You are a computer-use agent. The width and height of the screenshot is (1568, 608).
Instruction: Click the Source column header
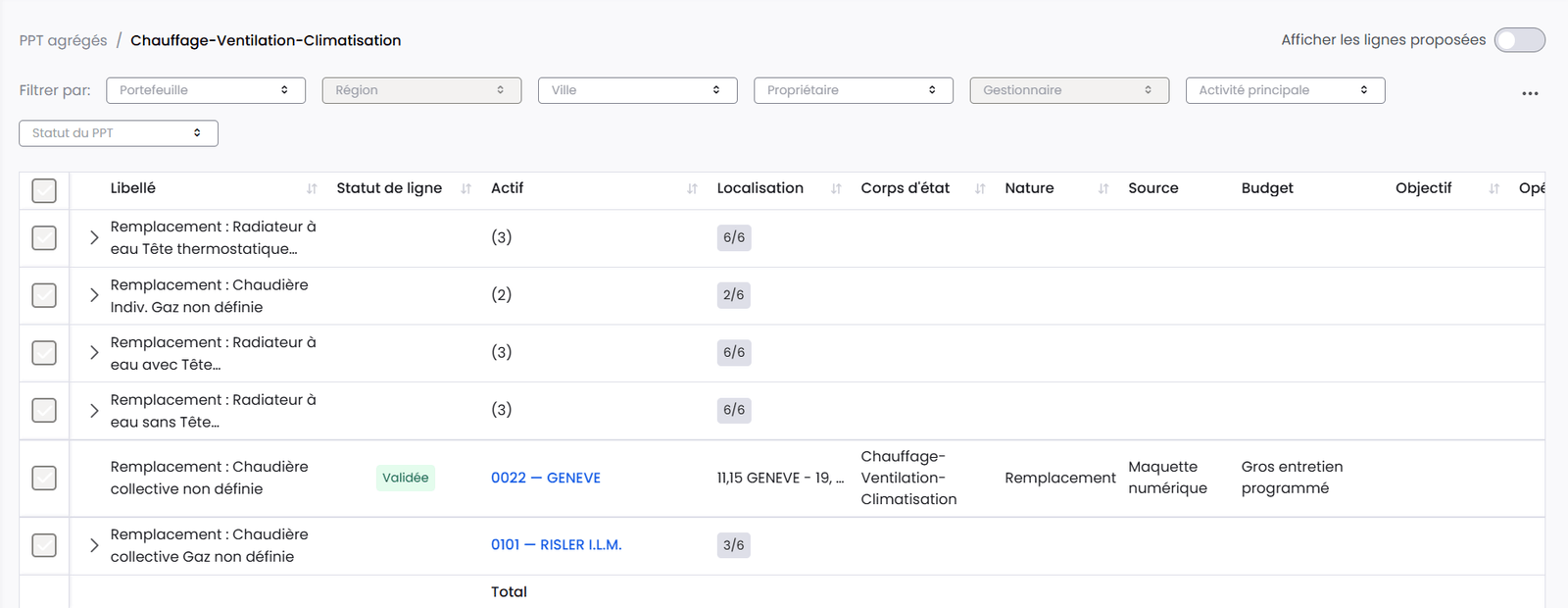coord(1153,188)
